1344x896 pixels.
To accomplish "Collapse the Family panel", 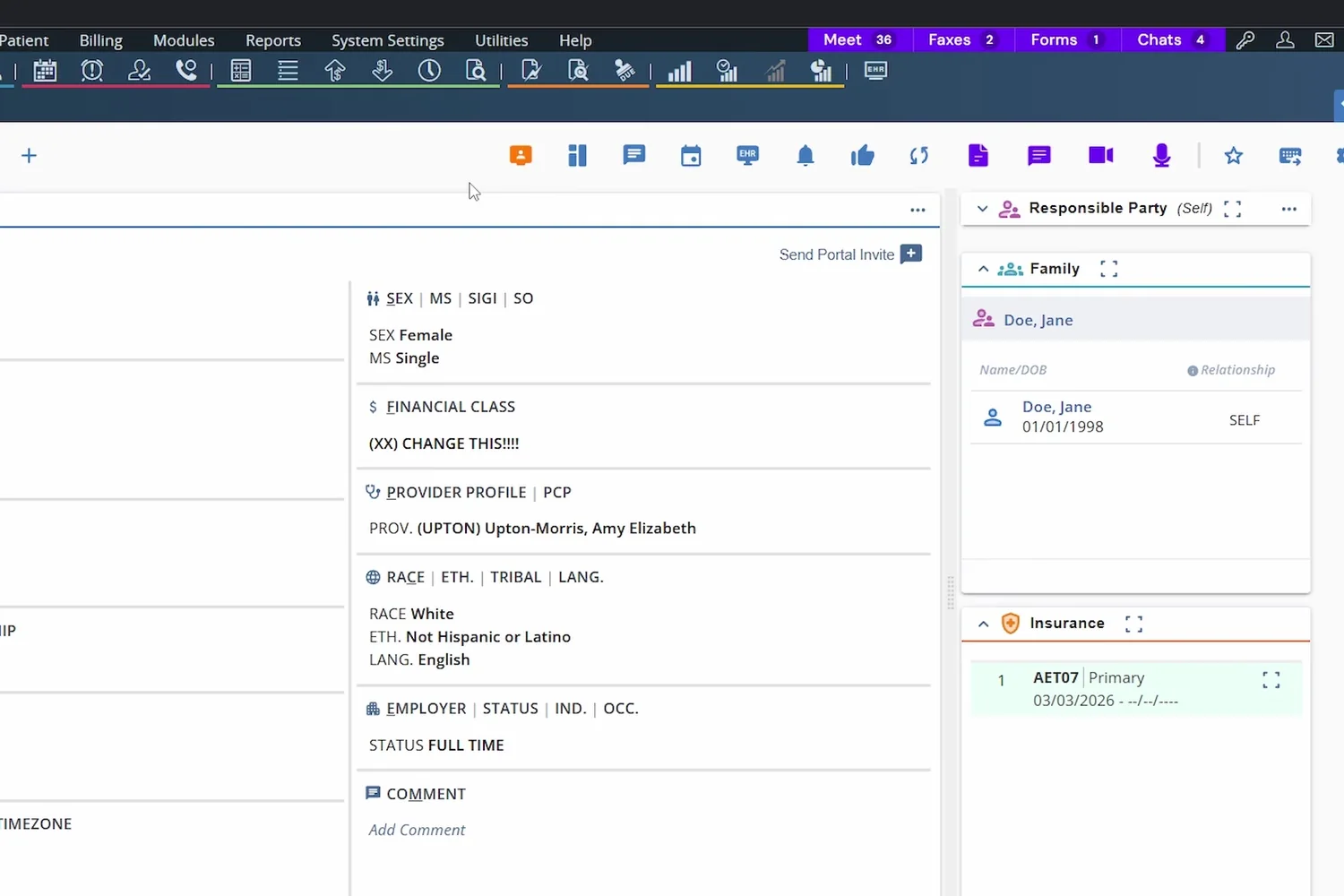I will [x=983, y=269].
